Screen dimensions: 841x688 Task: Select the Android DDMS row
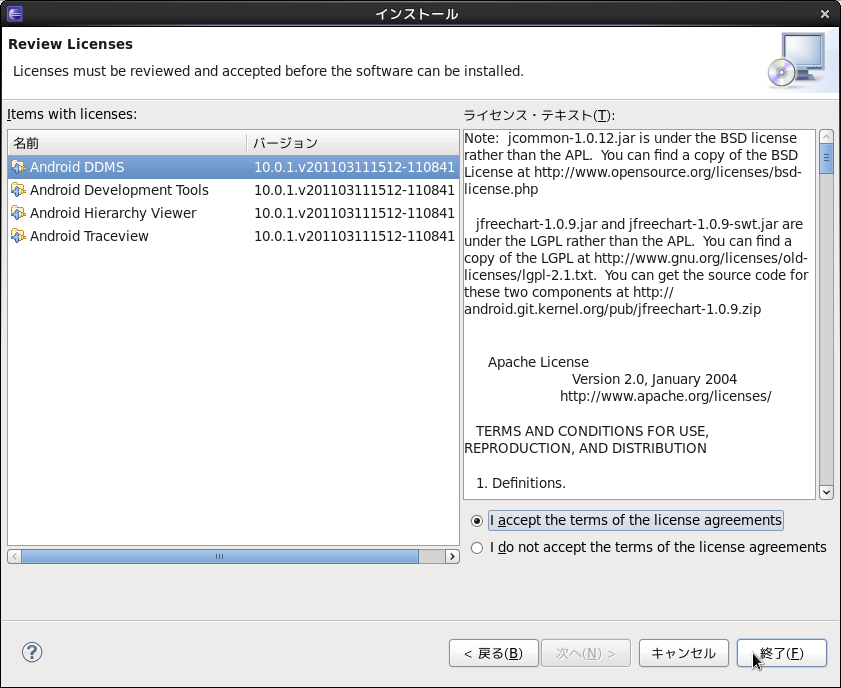pyautogui.click(x=233, y=167)
